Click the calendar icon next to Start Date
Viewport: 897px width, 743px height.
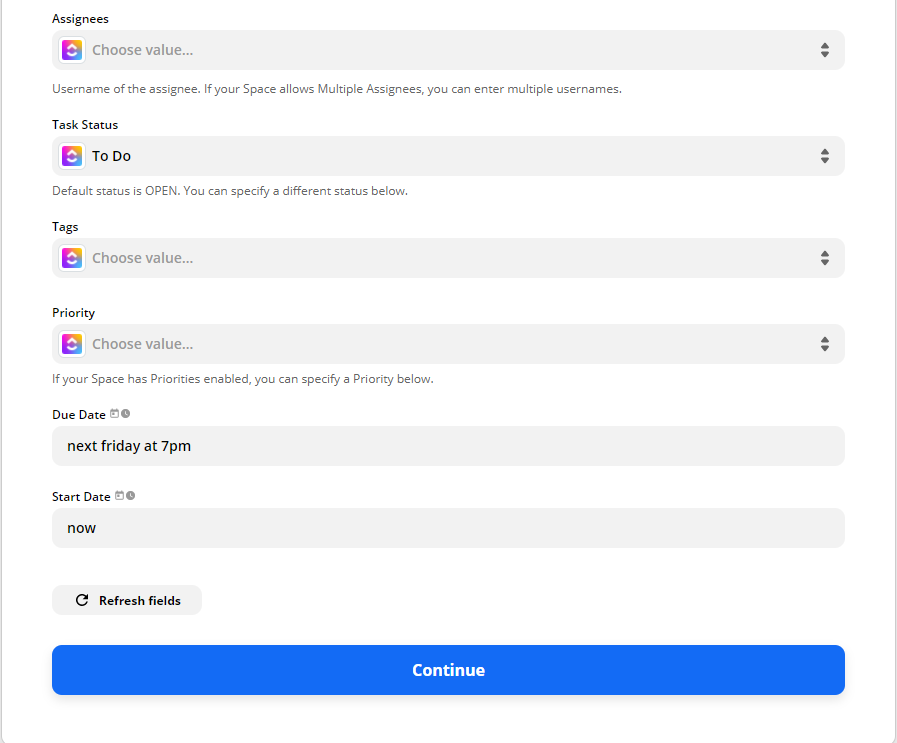click(x=120, y=495)
